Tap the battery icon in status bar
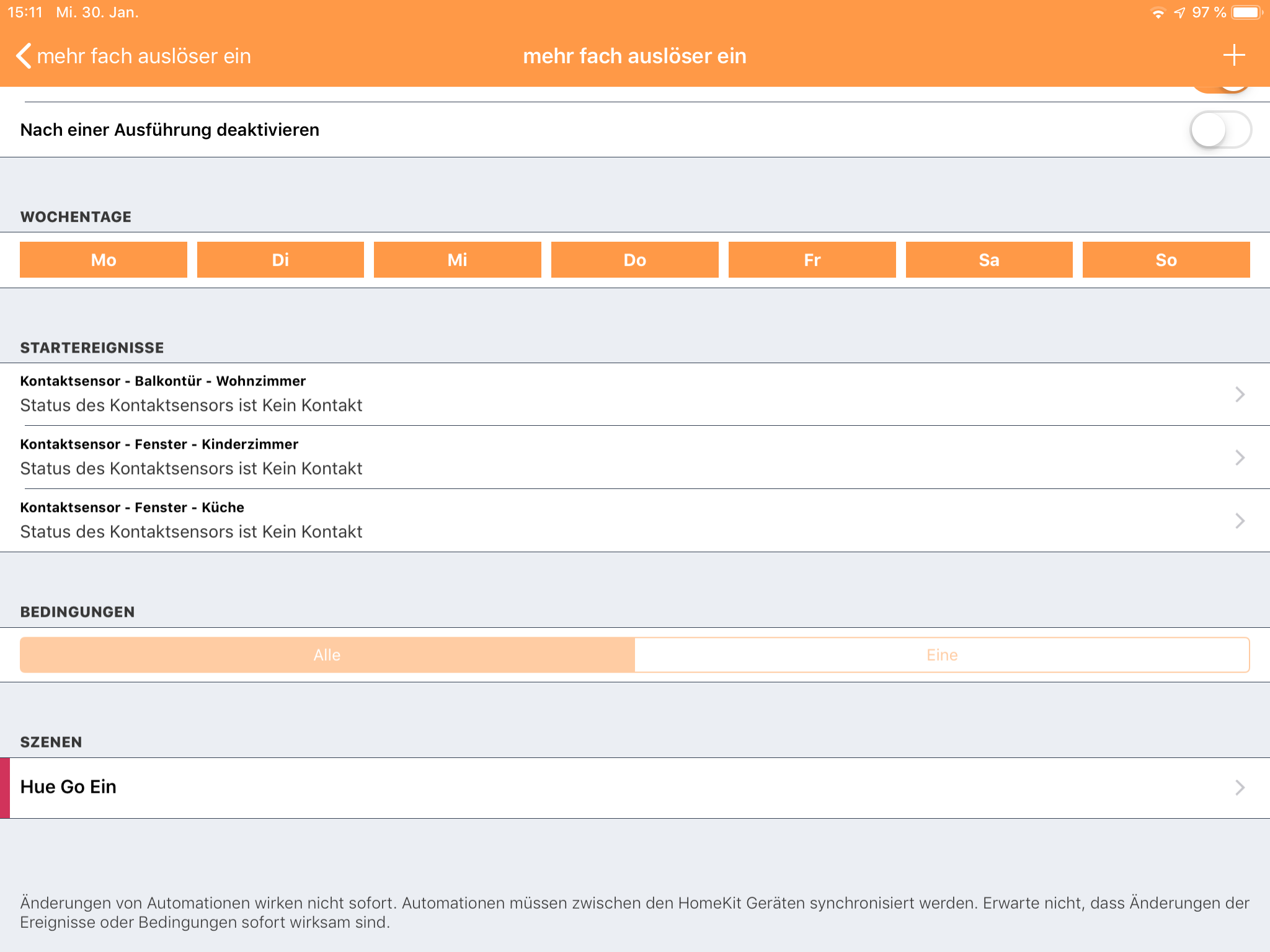 (1246, 12)
